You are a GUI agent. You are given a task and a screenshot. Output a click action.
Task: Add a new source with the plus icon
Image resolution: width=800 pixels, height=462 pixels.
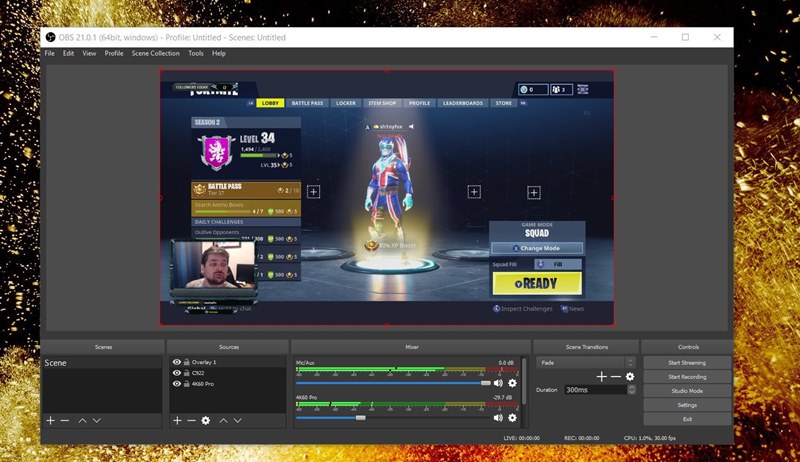tap(177, 420)
